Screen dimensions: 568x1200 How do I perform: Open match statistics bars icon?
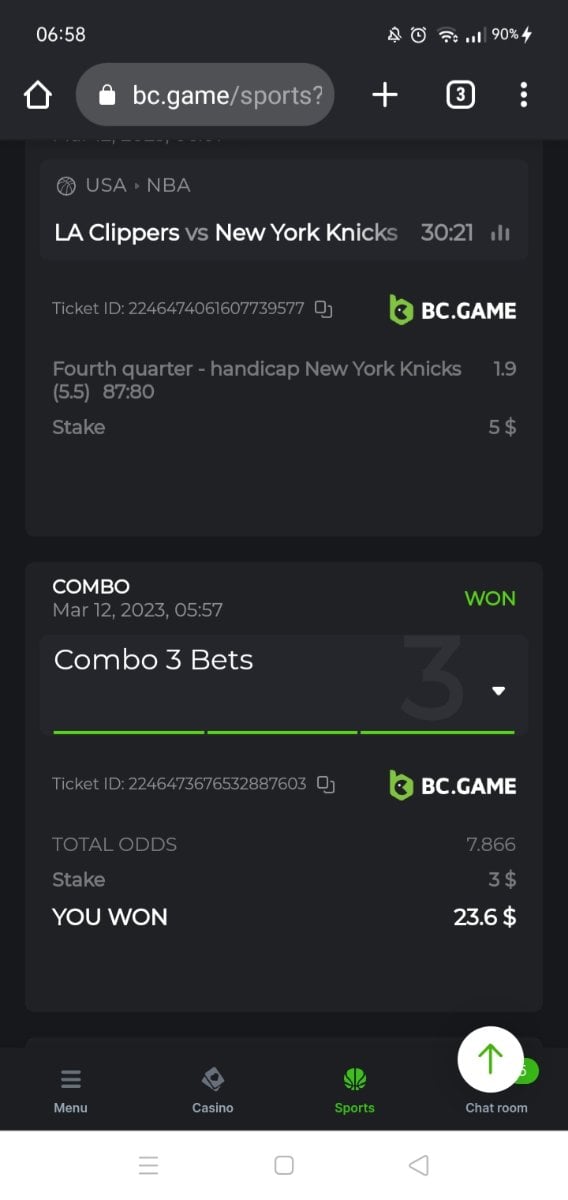[x=501, y=233]
